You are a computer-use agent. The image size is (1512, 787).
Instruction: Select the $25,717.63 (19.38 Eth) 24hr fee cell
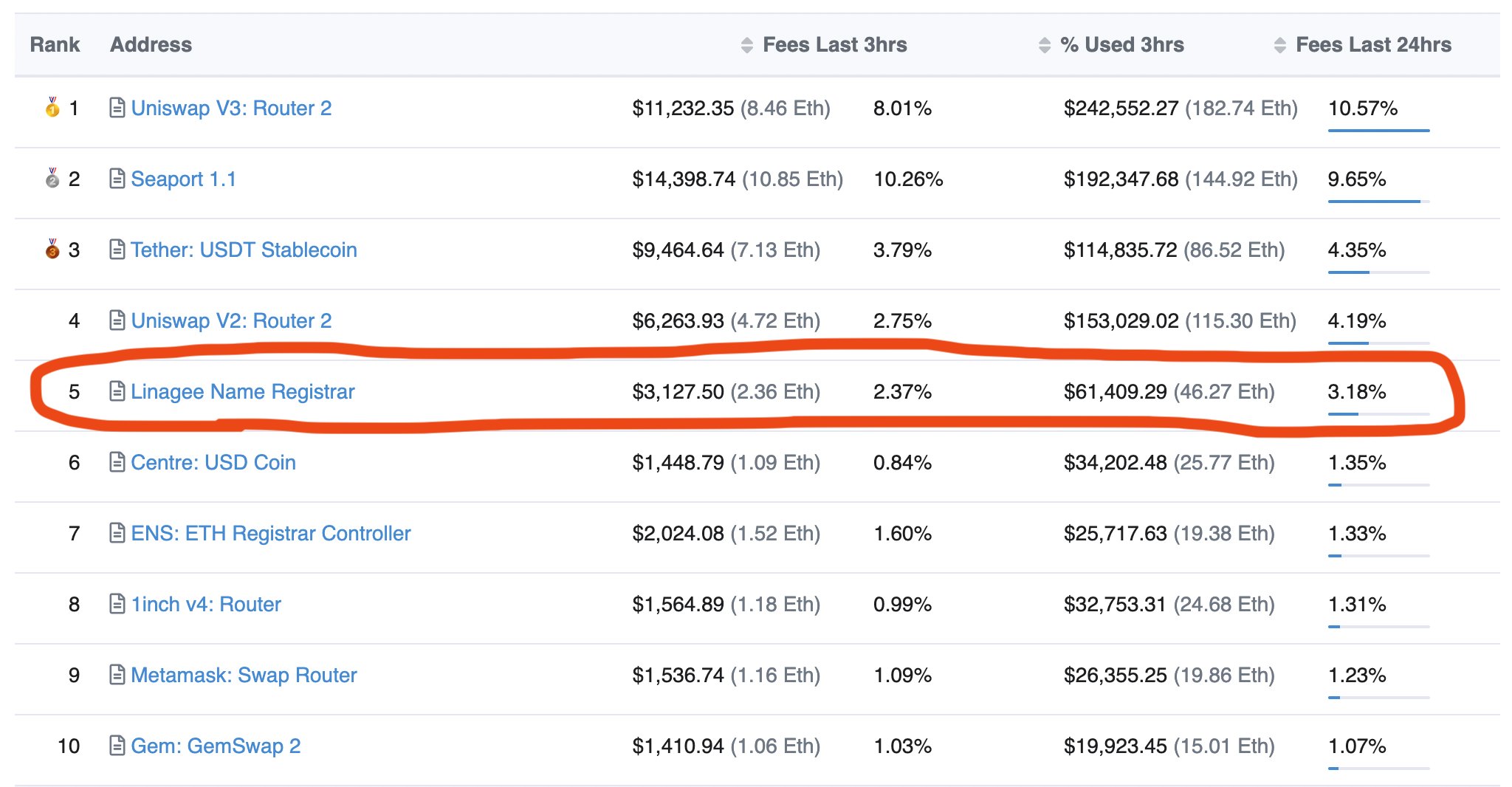click(x=1169, y=533)
